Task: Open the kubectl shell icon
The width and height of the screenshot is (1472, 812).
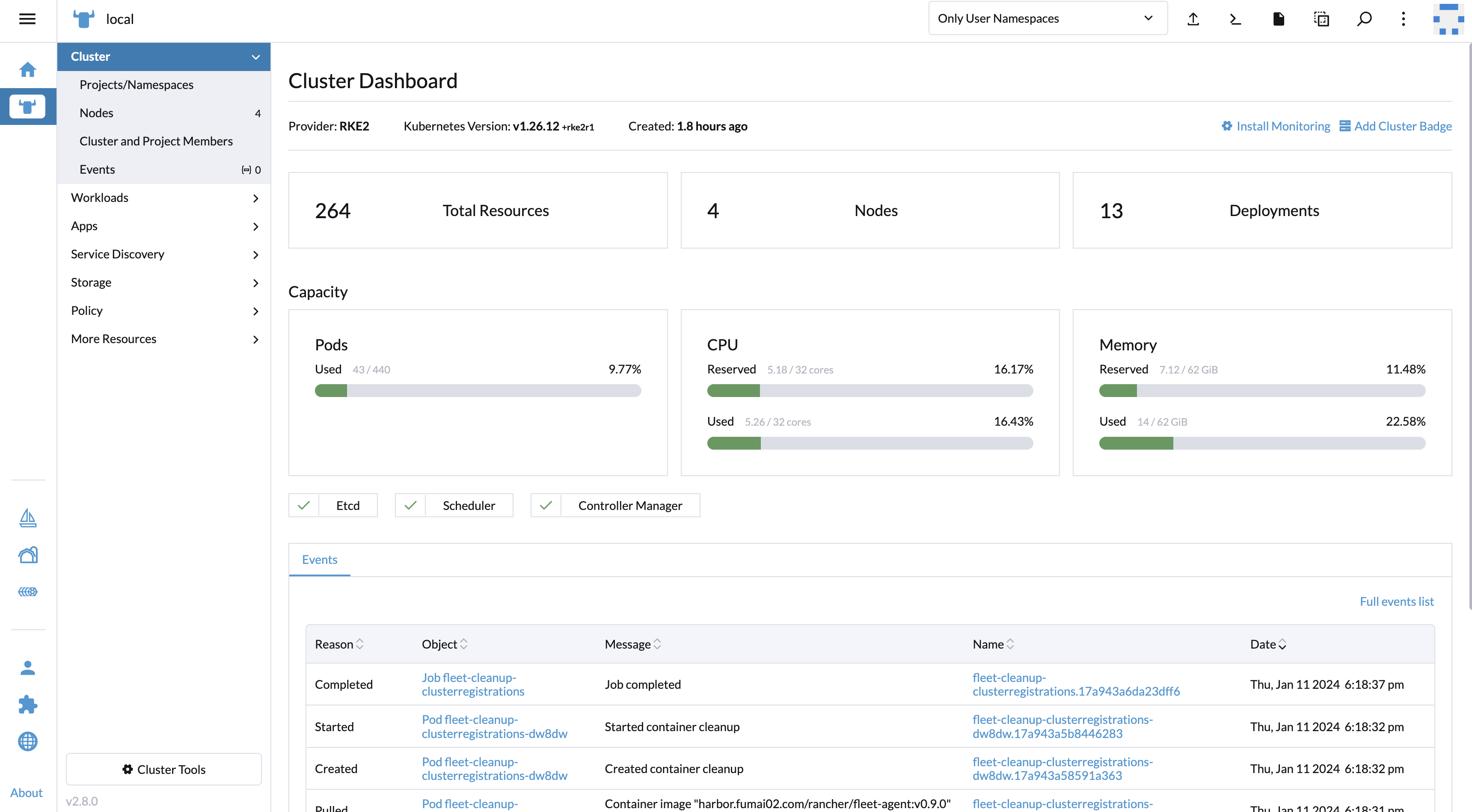Action: pos(1235,19)
